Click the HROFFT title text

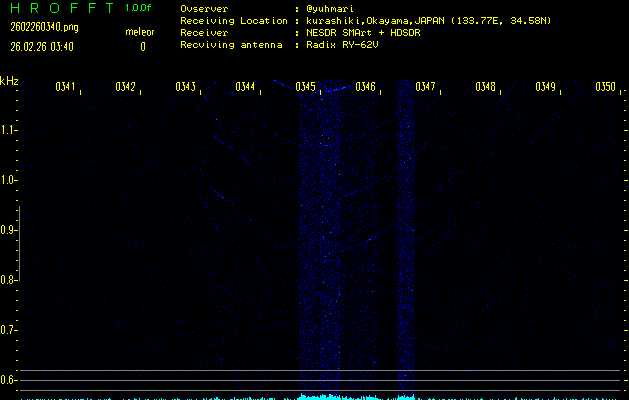coord(62,8)
